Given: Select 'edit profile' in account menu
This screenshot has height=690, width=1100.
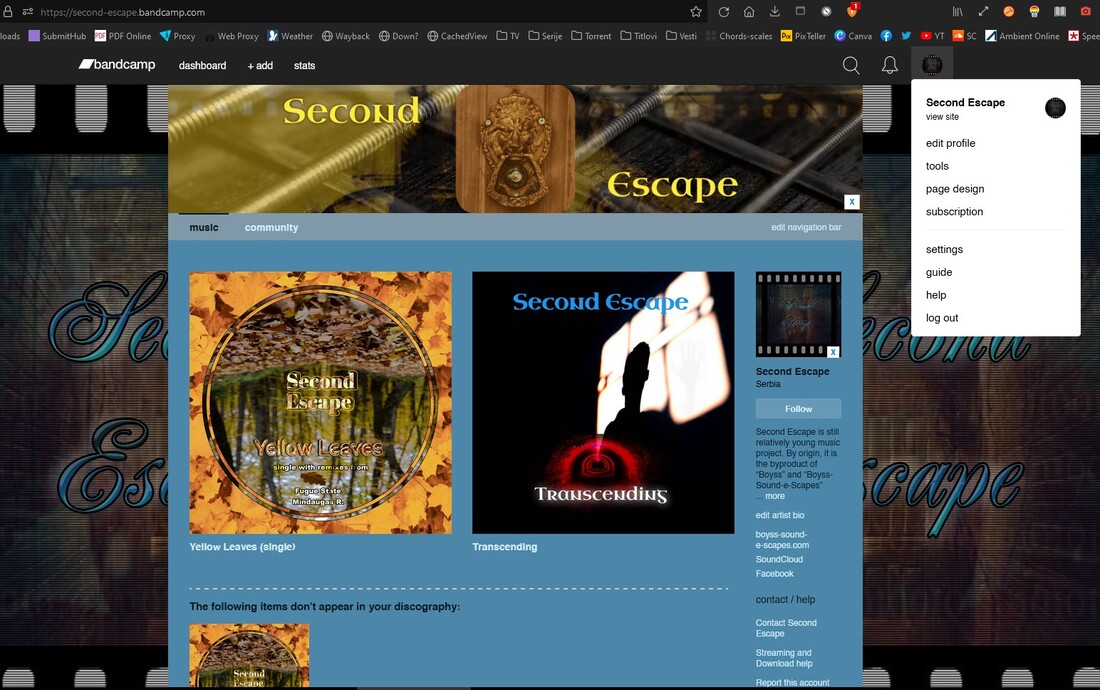Looking at the screenshot, I should click(x=951, y=143).
